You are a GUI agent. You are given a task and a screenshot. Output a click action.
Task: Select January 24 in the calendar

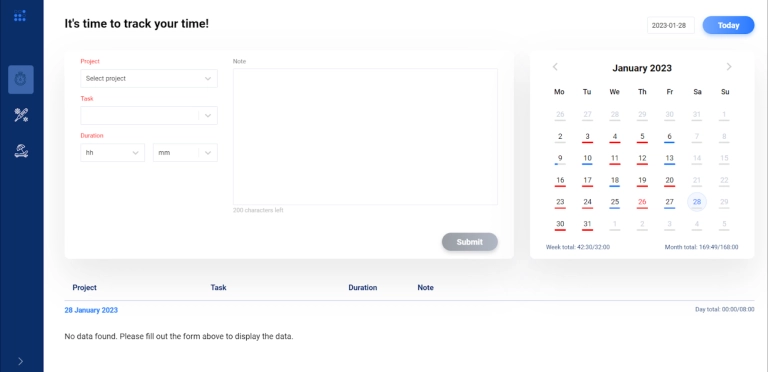point(587,202)
